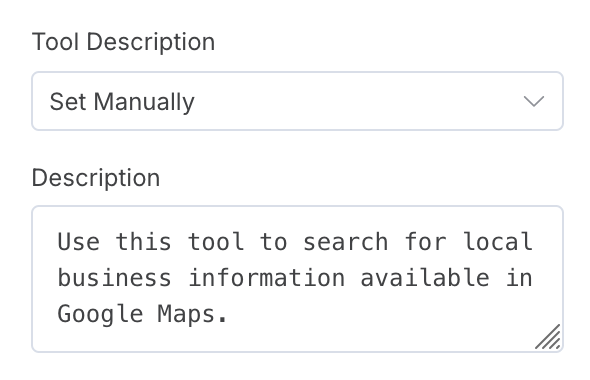Place cursor on the word 'search'
590x380 pixels.
point(345,242)
